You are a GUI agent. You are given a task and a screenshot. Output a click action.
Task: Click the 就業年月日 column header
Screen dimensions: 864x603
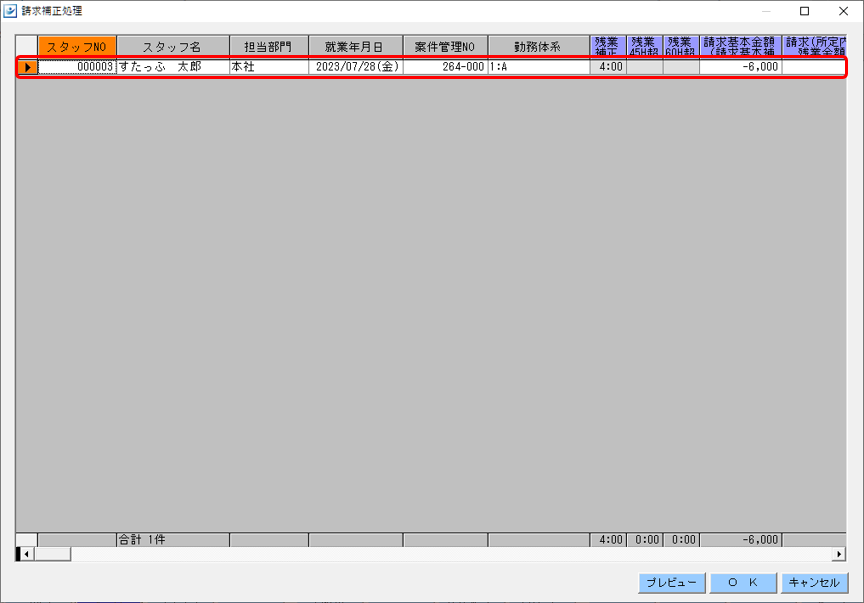[356, 47]
